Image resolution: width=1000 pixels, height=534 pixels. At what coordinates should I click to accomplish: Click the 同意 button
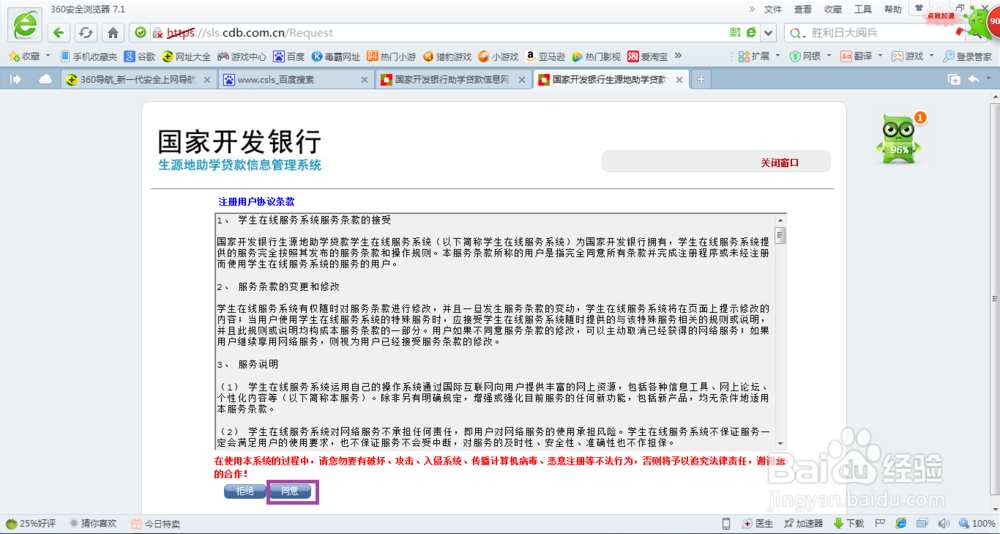point(290,491)
